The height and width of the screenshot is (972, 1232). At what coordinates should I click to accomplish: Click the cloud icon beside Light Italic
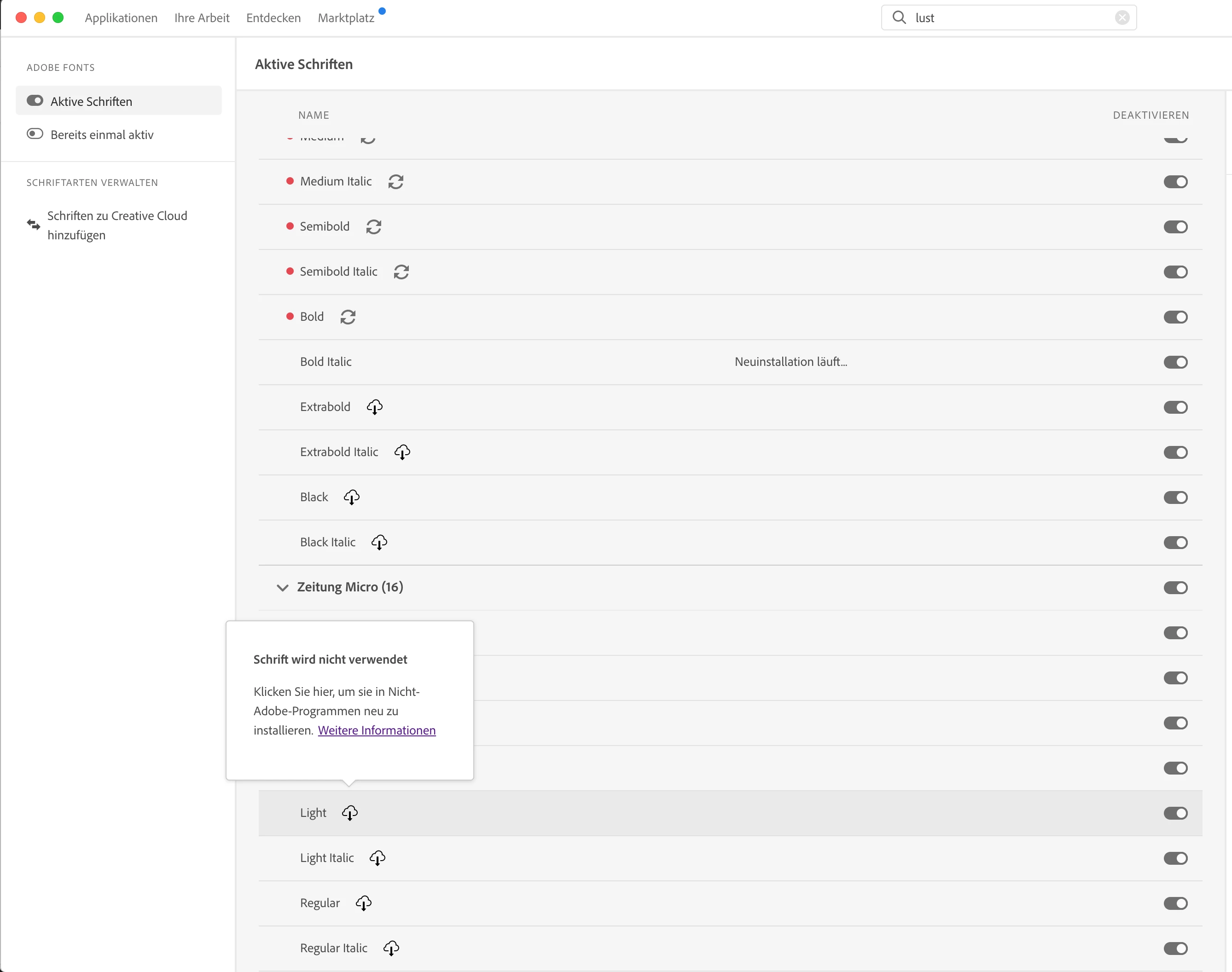point(378,858)
